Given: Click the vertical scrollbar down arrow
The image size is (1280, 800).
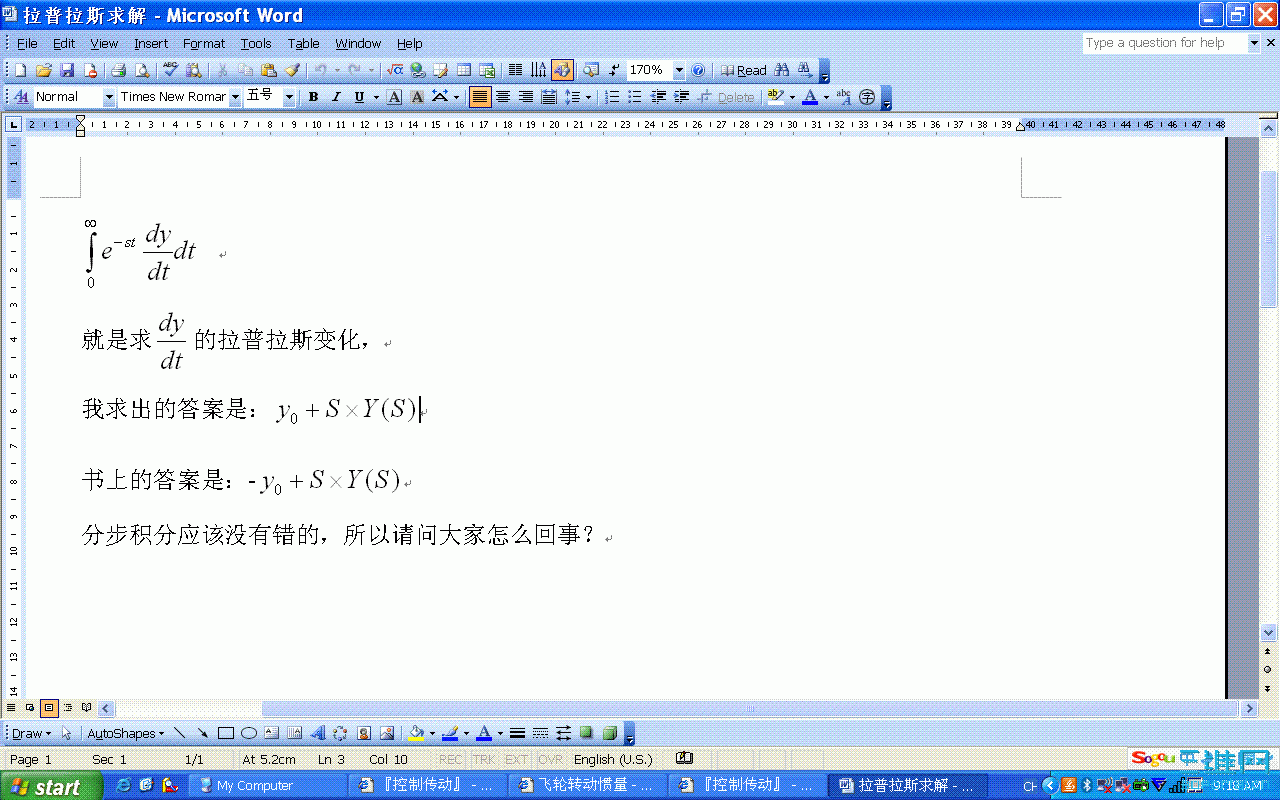Looking at the screenshot, I should tap(1268, 632).
